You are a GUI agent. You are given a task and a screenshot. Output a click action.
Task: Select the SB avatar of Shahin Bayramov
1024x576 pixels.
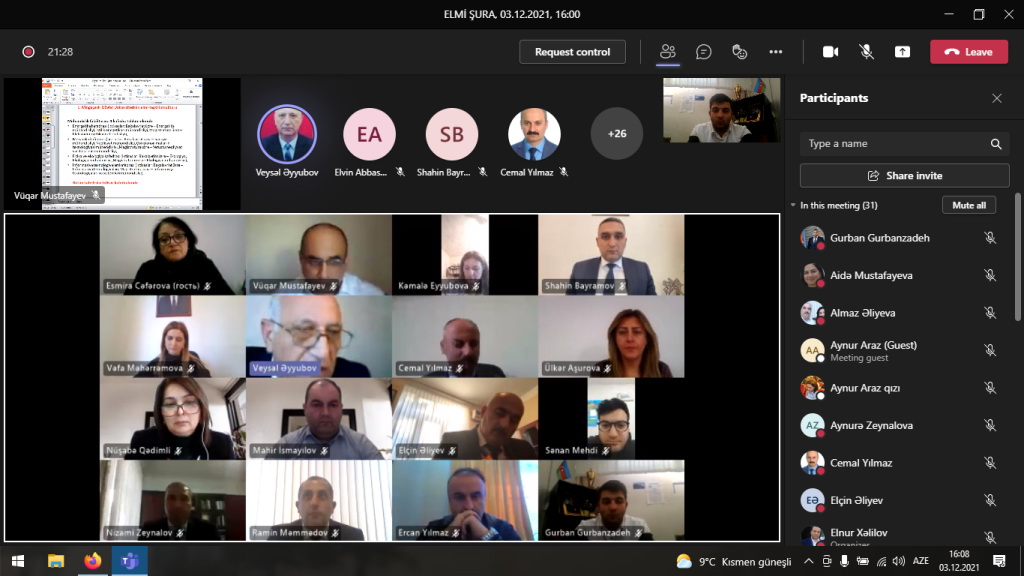pyautogui.click(x=451, y=134)
